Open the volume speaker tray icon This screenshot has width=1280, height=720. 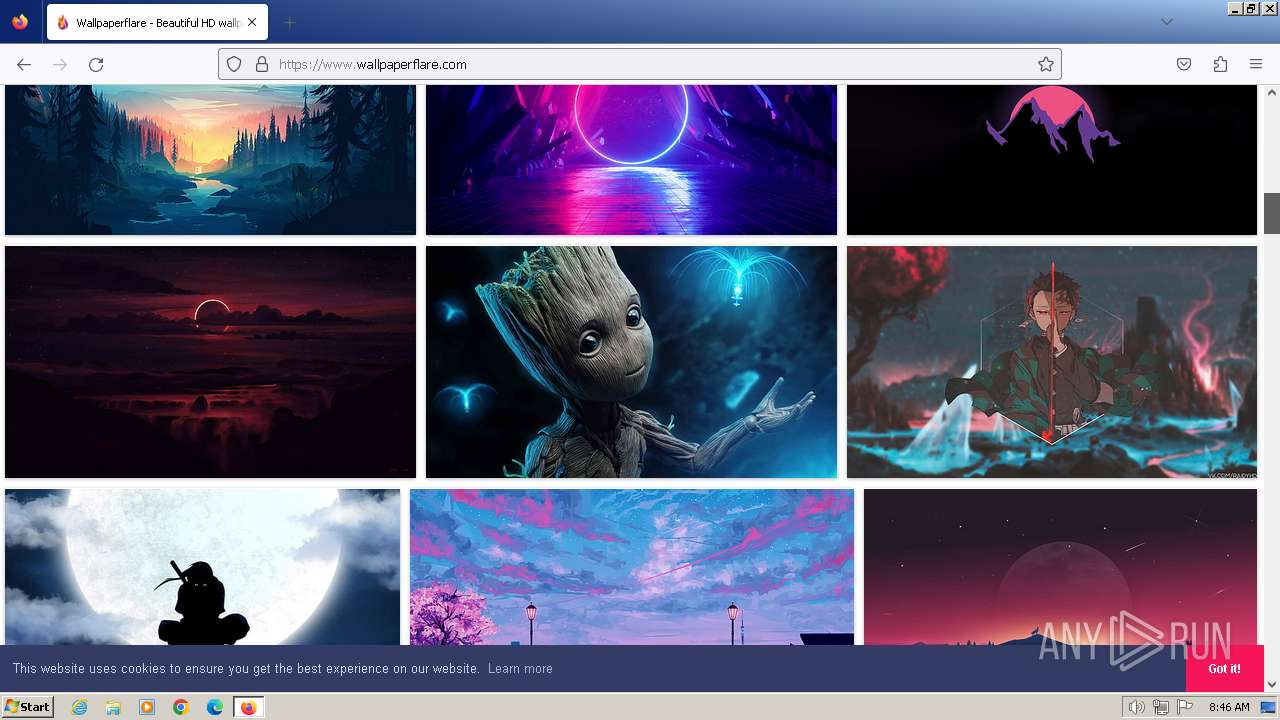(1136, 707)
